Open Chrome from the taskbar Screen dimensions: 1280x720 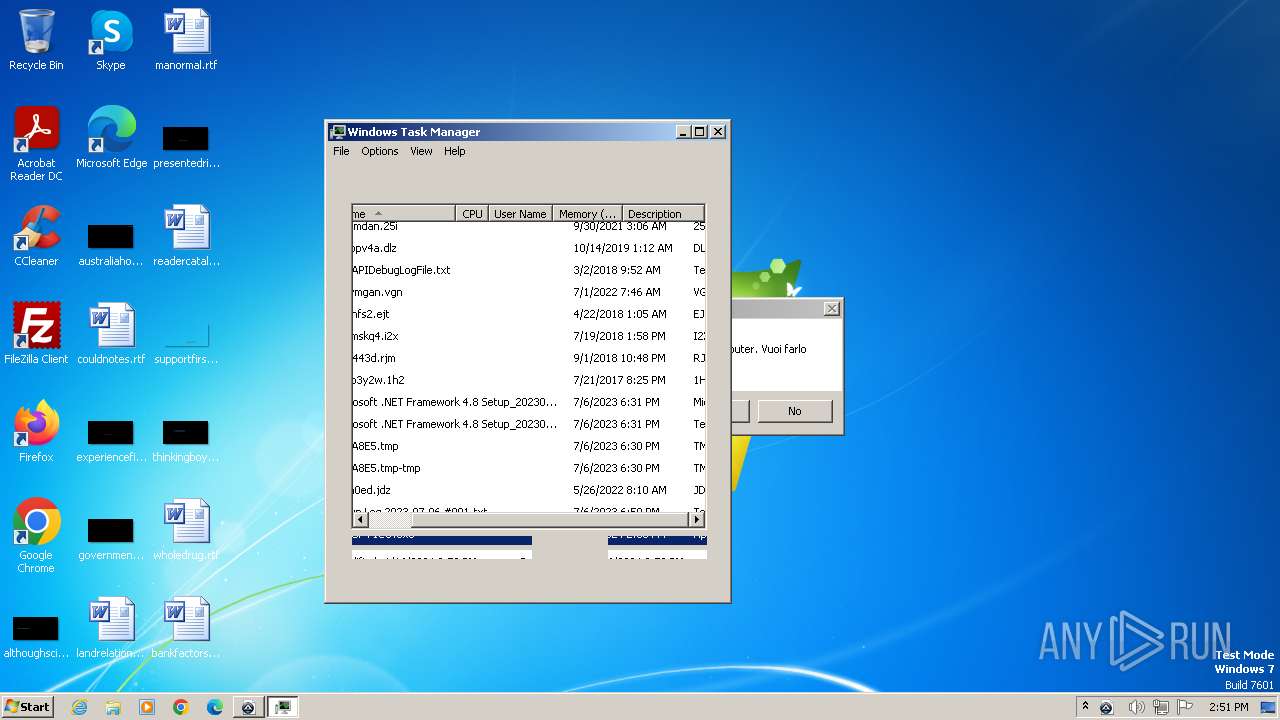click(x=181, y=707)
